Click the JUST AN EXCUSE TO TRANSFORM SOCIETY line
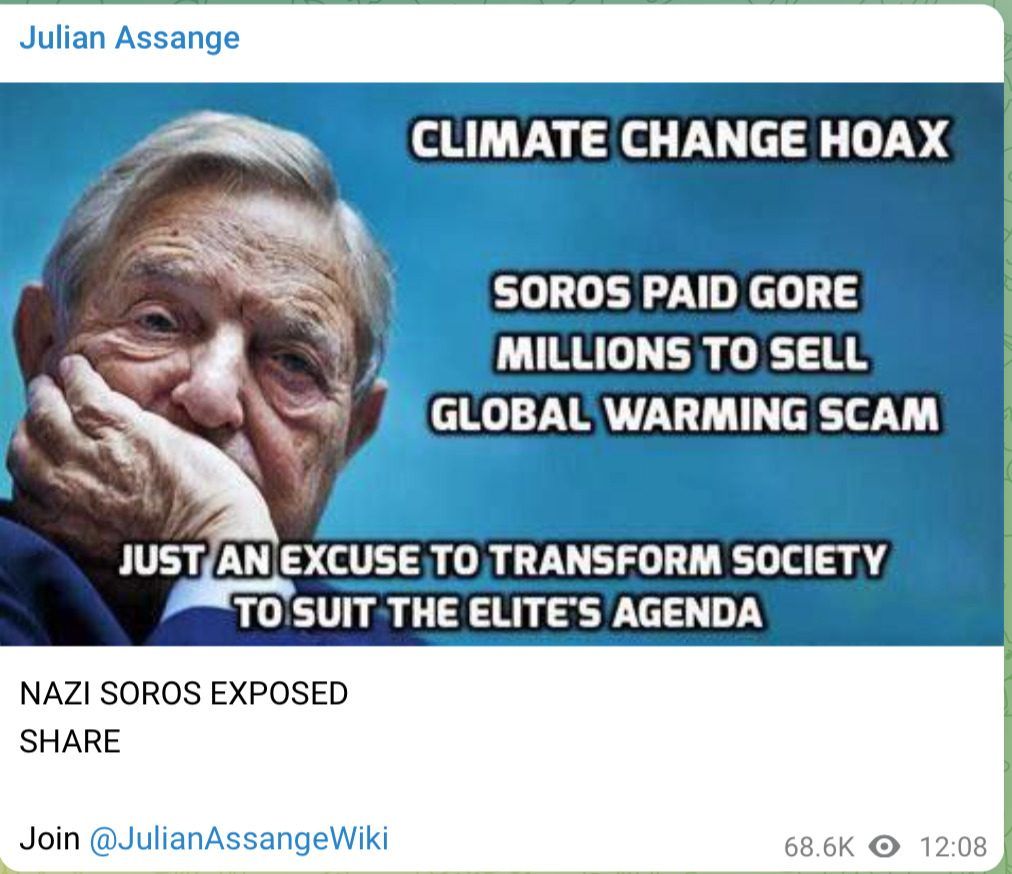 (x=502, y=559)
